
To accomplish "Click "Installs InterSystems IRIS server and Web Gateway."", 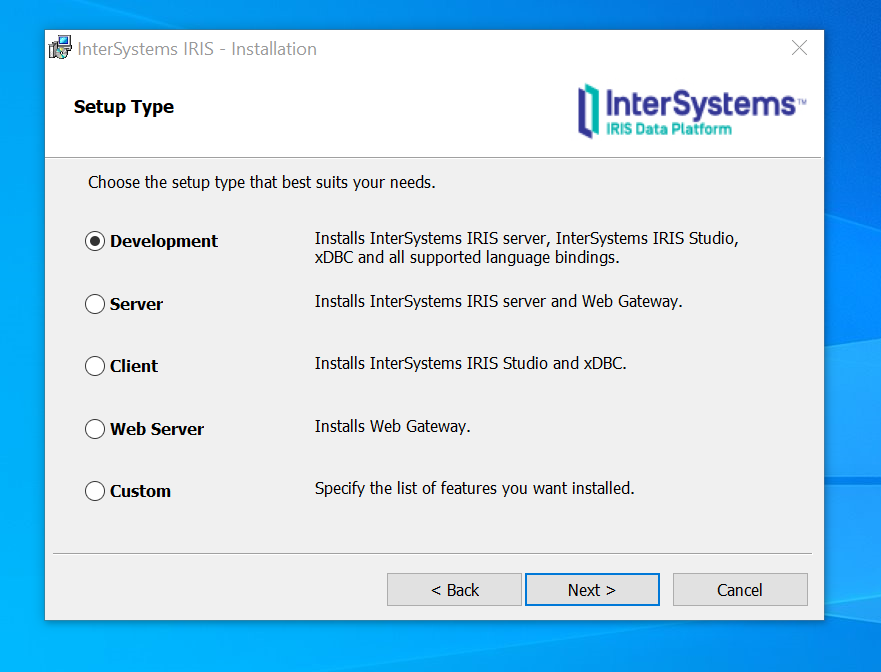I will pyautogui.click(x=498, y=302).
